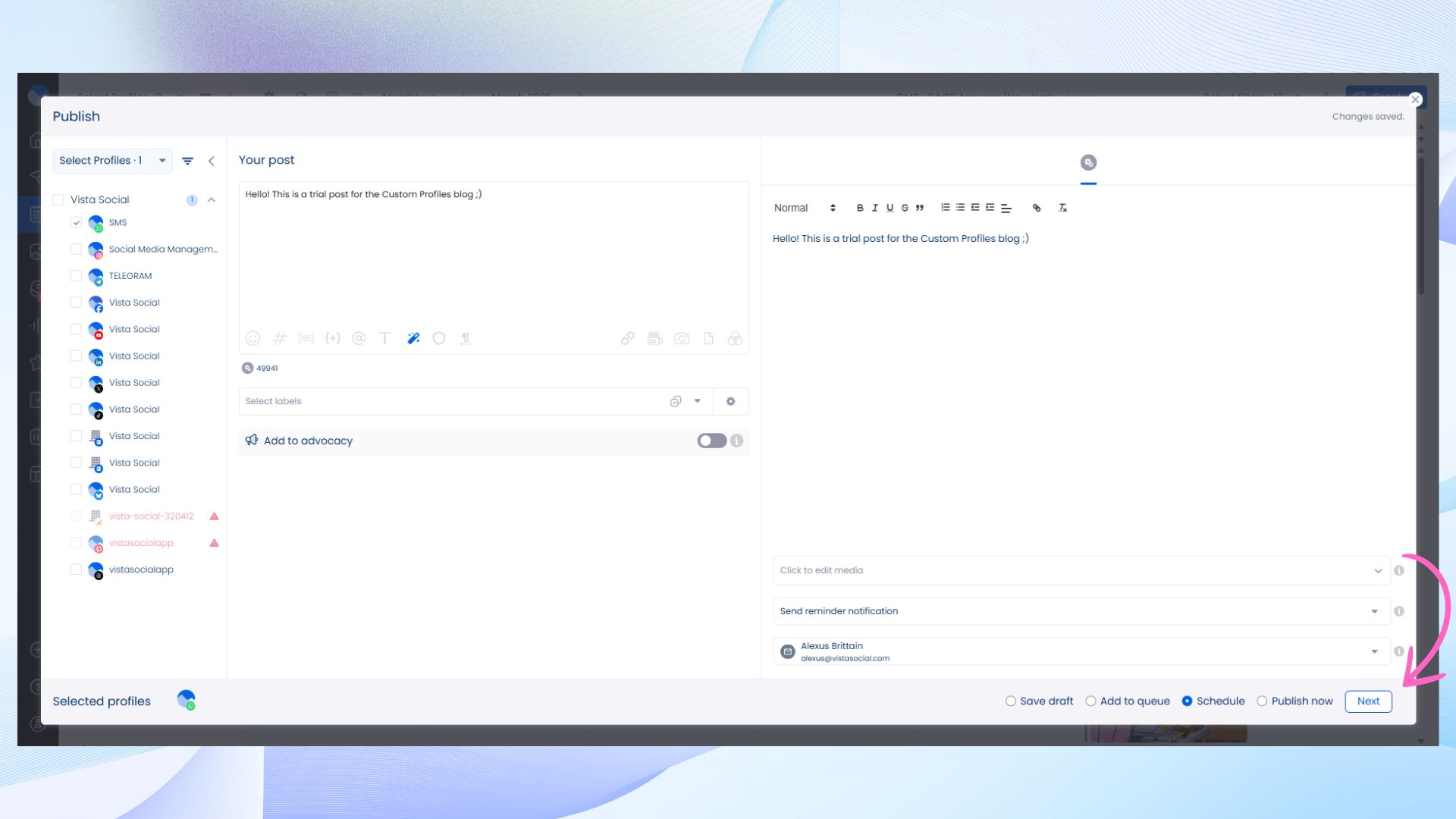Select the SMS preview tab icon
Screen dimensions: 1456x819
point(1088,163)
